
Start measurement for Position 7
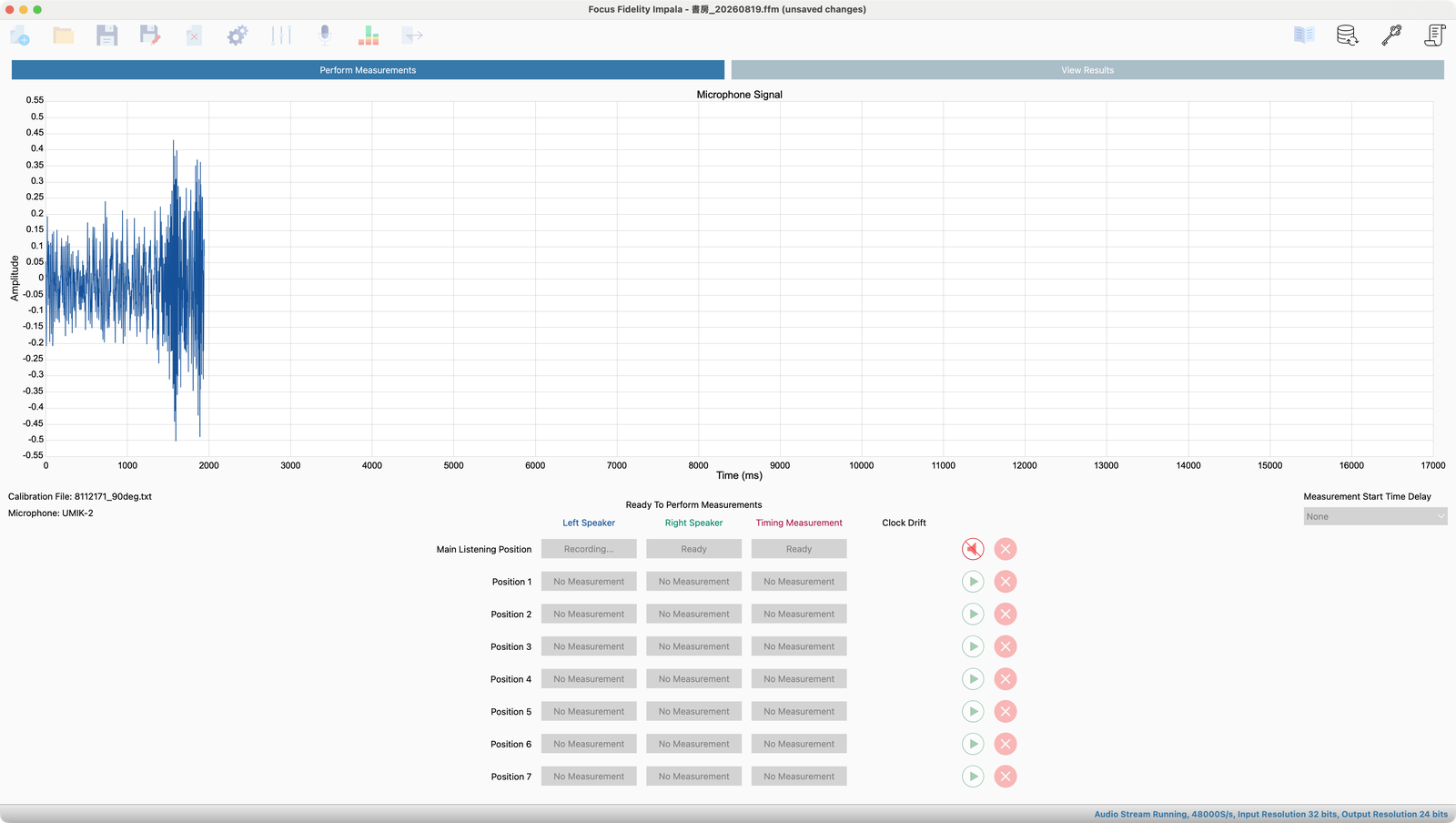coord(973,777)
